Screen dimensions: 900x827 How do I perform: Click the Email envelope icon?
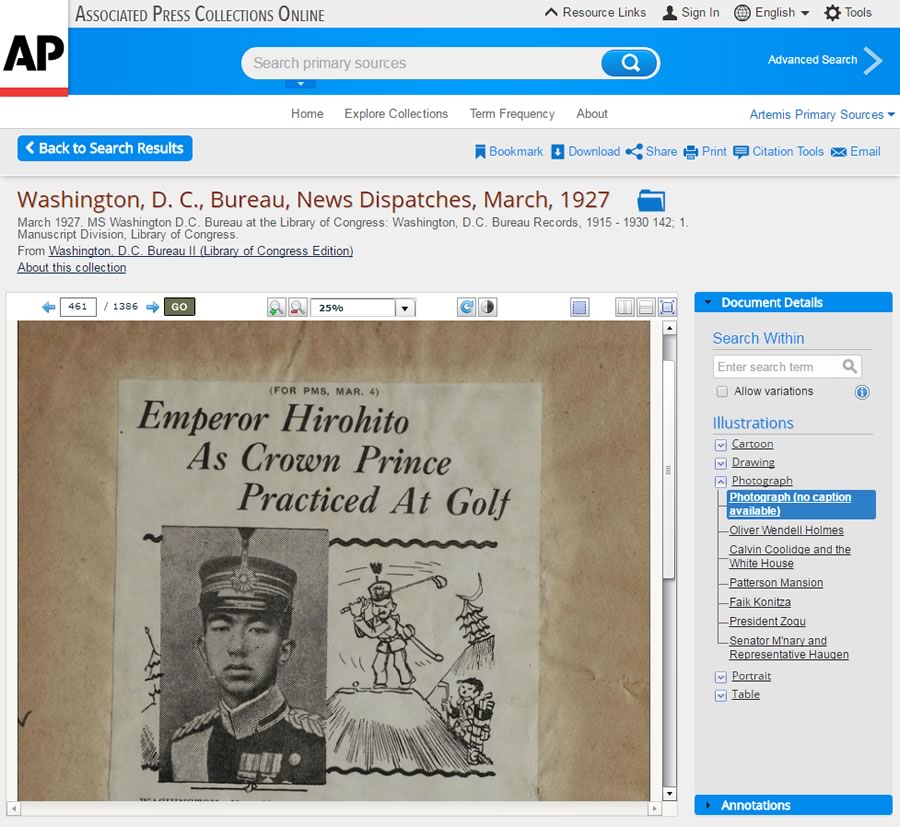tap(839, 152)
